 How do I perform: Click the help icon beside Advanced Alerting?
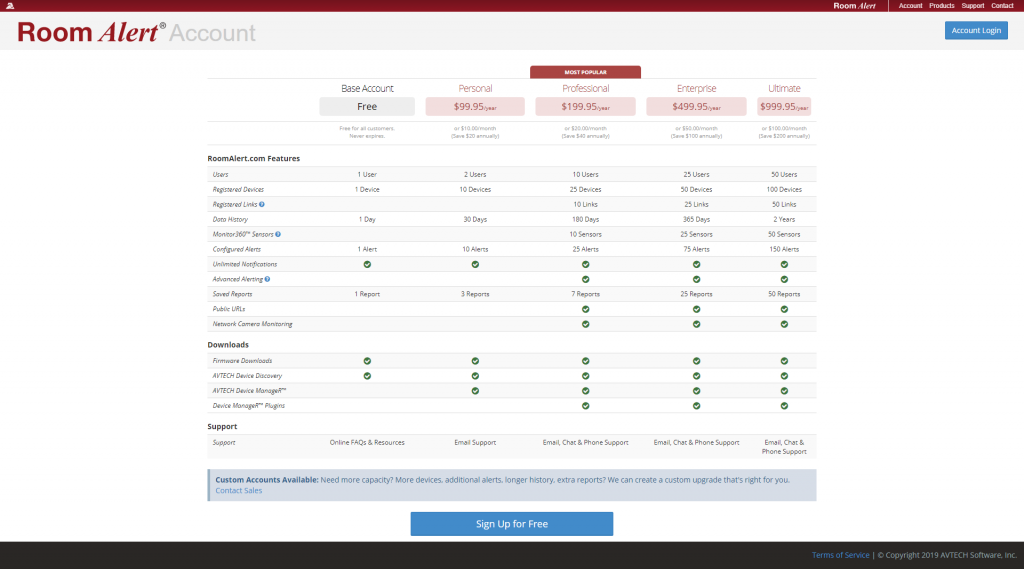[x=268, y=279]
